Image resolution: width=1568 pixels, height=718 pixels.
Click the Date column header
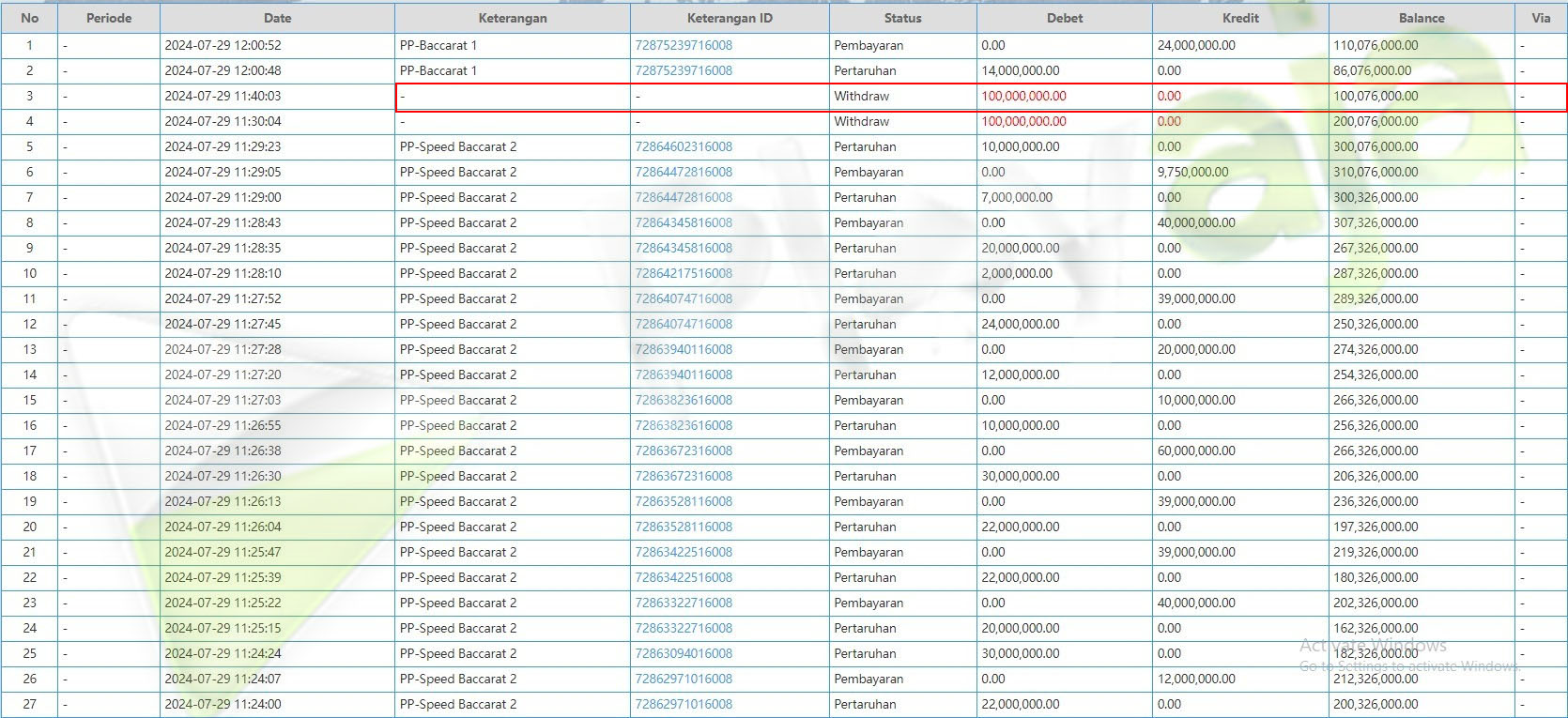[277, 18]
